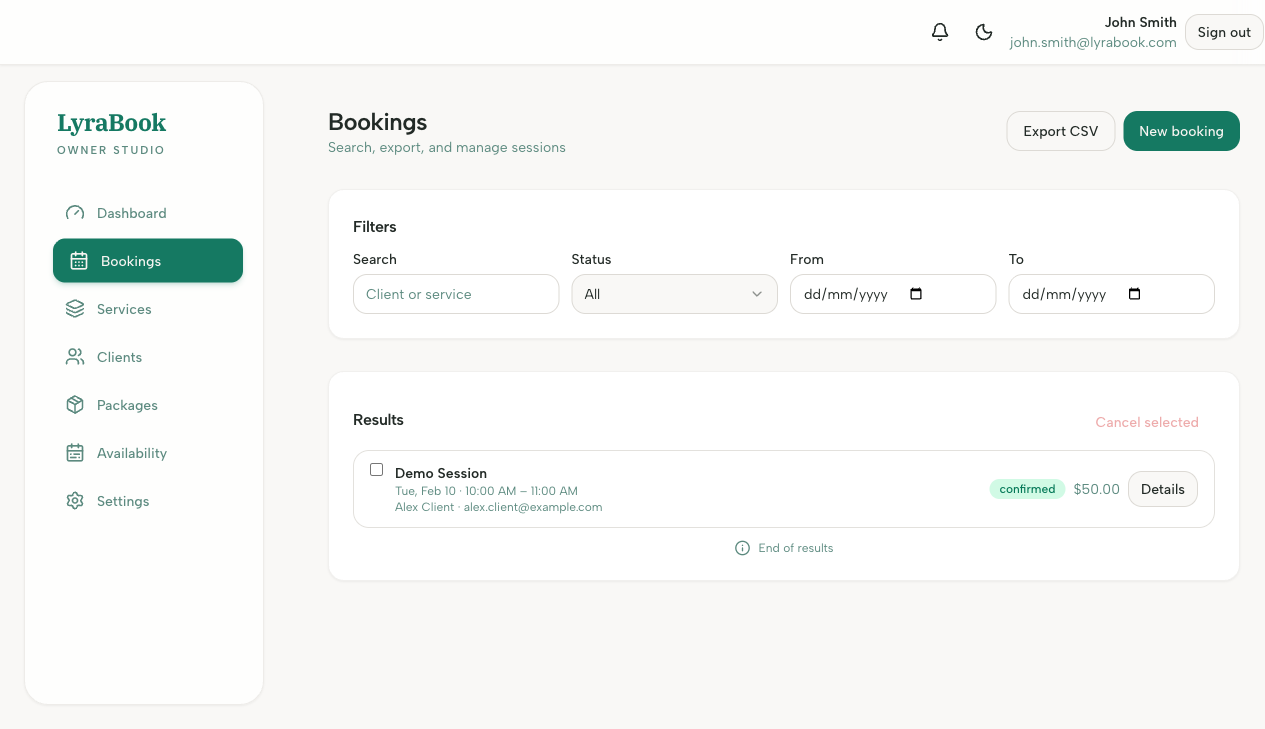Select the Services stack icon
This screenshot has height=729, width=1265.
point(74,308)
